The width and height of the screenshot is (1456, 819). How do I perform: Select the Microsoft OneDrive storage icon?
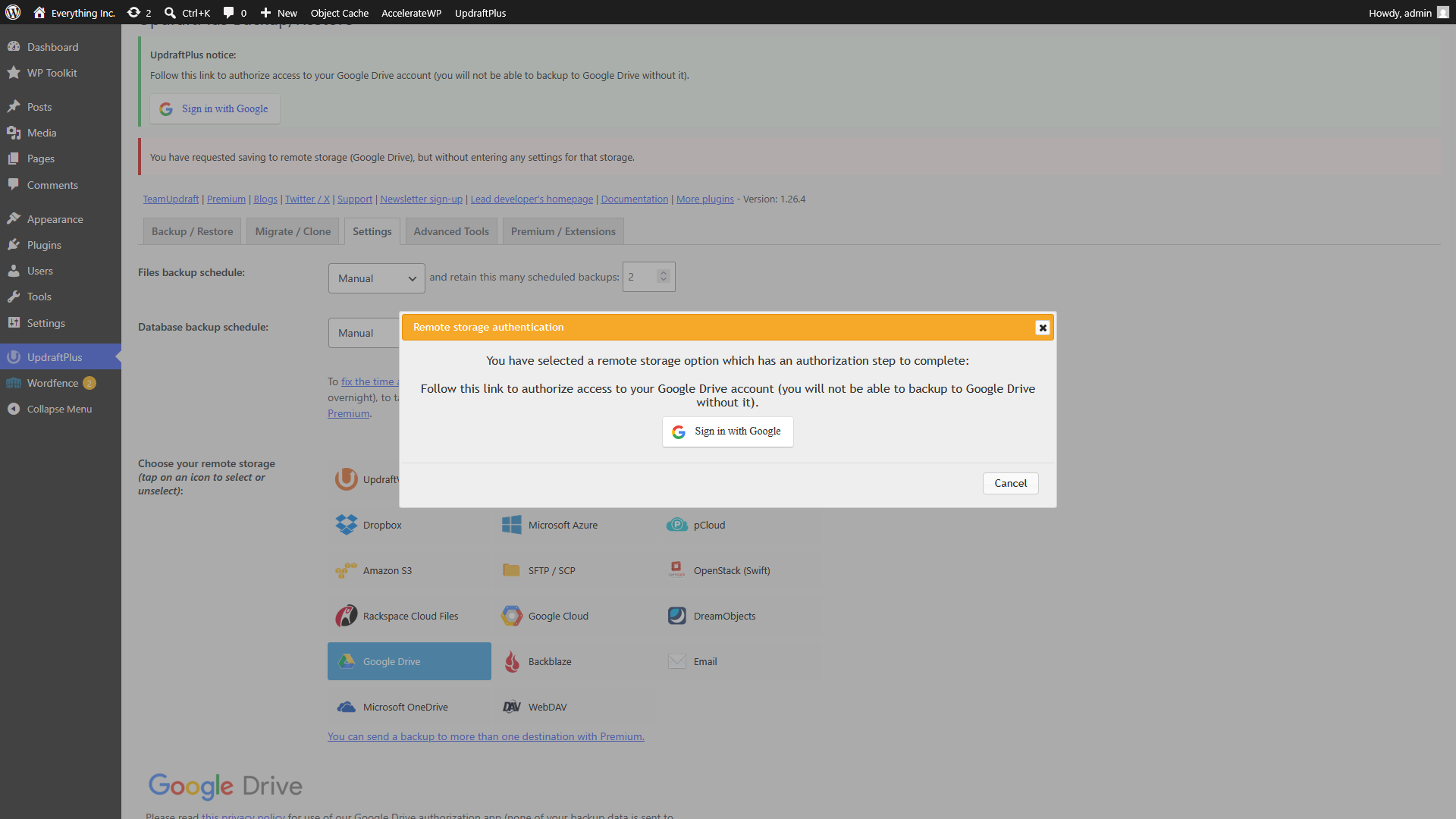(347, 707)
